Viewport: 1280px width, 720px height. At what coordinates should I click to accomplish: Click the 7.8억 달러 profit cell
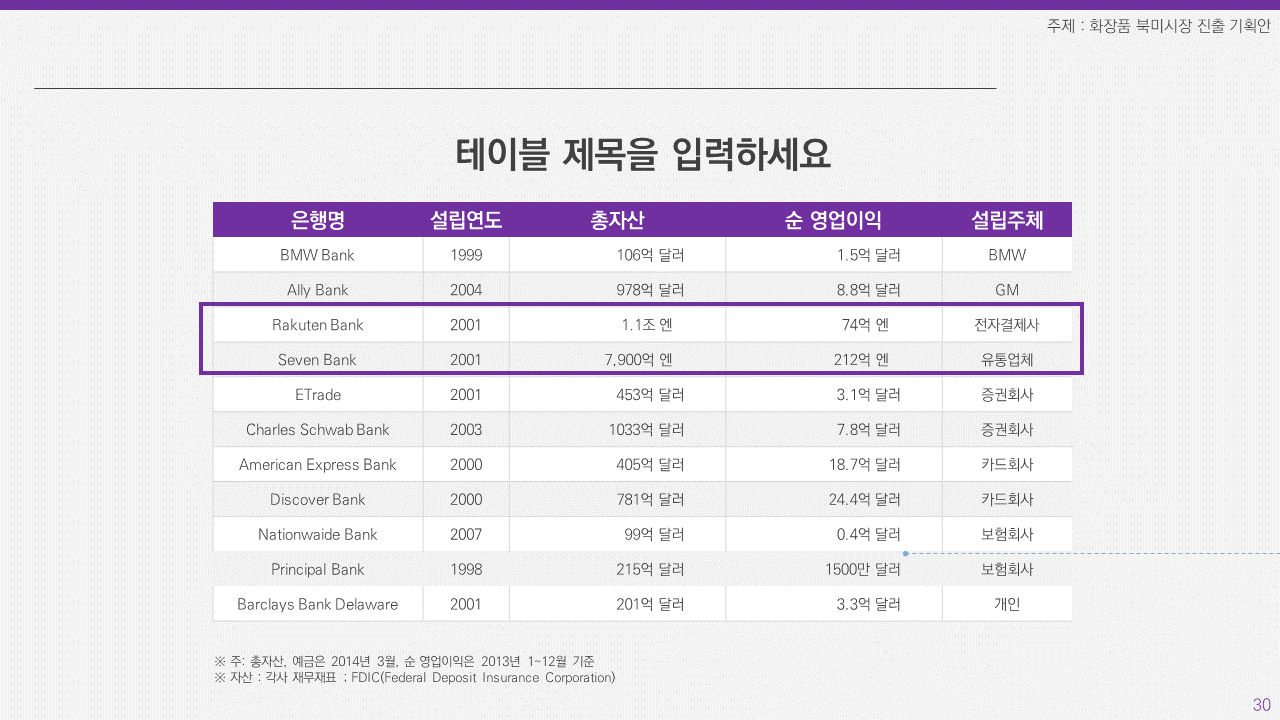pos(834,430)
